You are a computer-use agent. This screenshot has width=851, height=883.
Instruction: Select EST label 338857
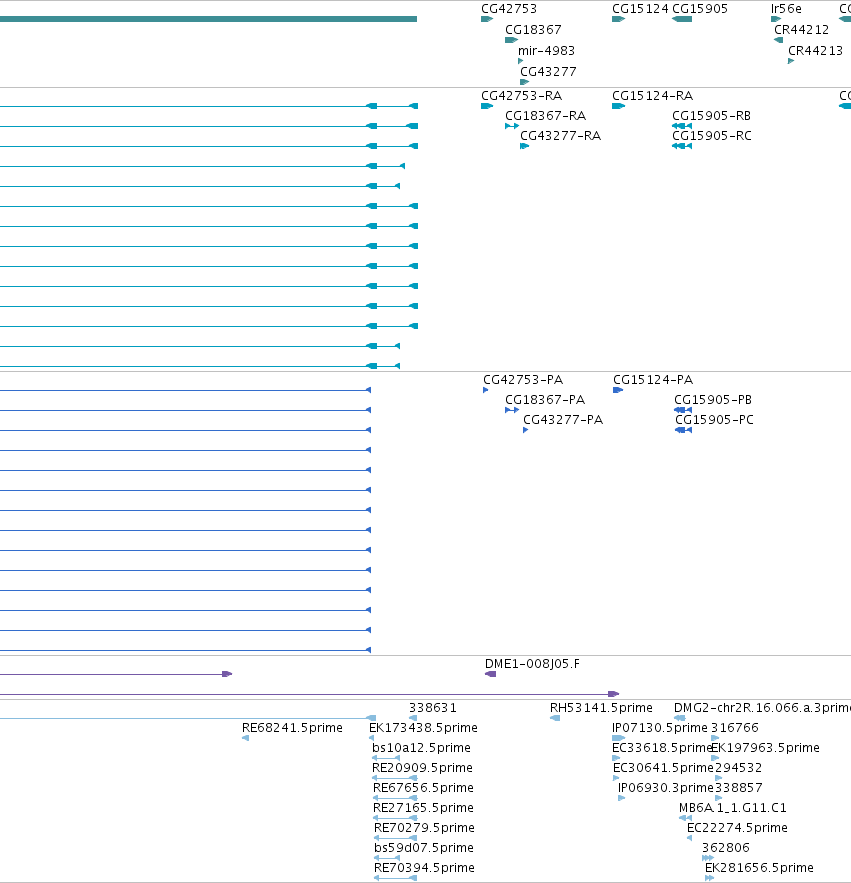(x=738, y=788)
